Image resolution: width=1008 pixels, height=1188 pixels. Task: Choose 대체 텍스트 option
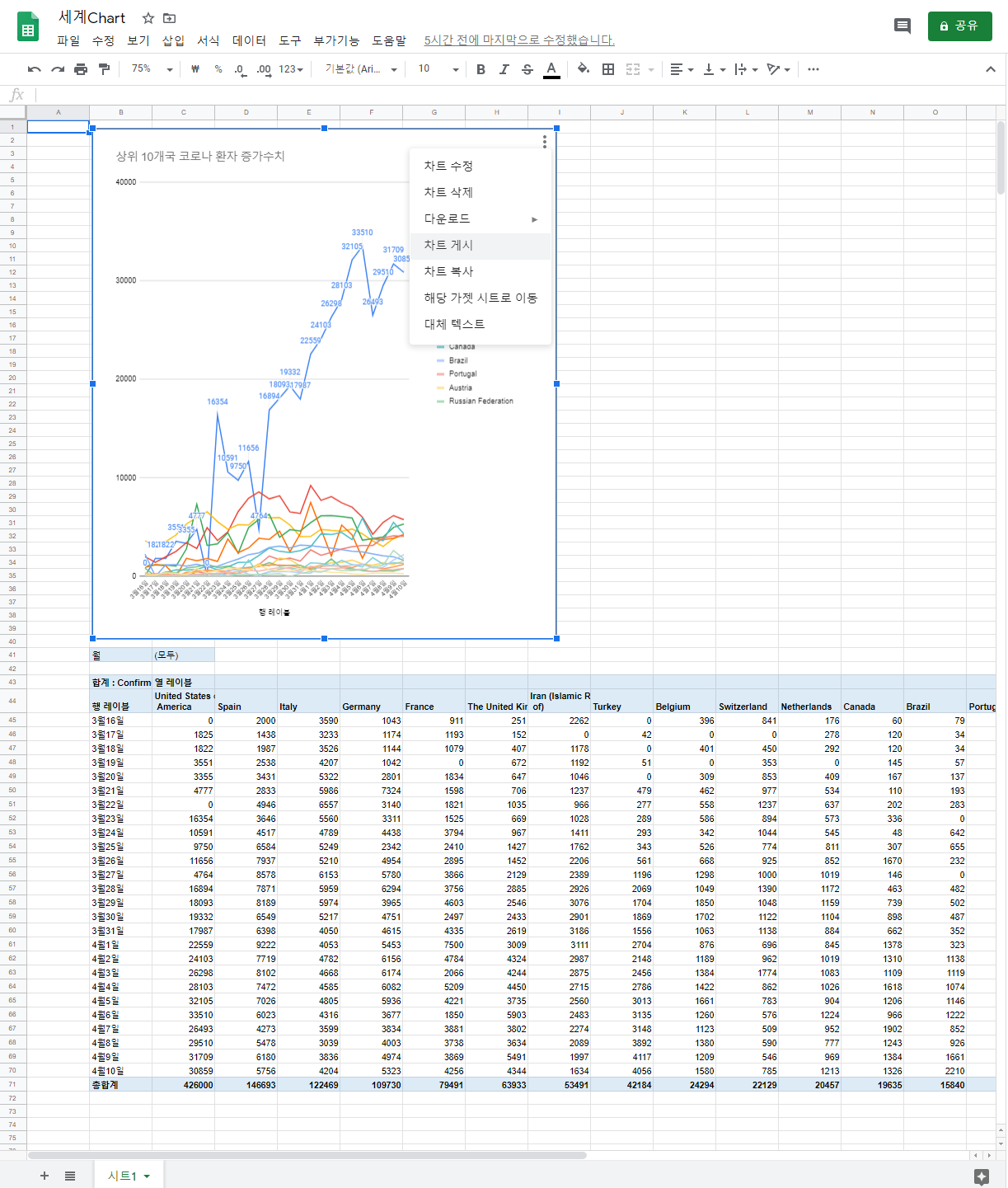click(x=480, y=324)
